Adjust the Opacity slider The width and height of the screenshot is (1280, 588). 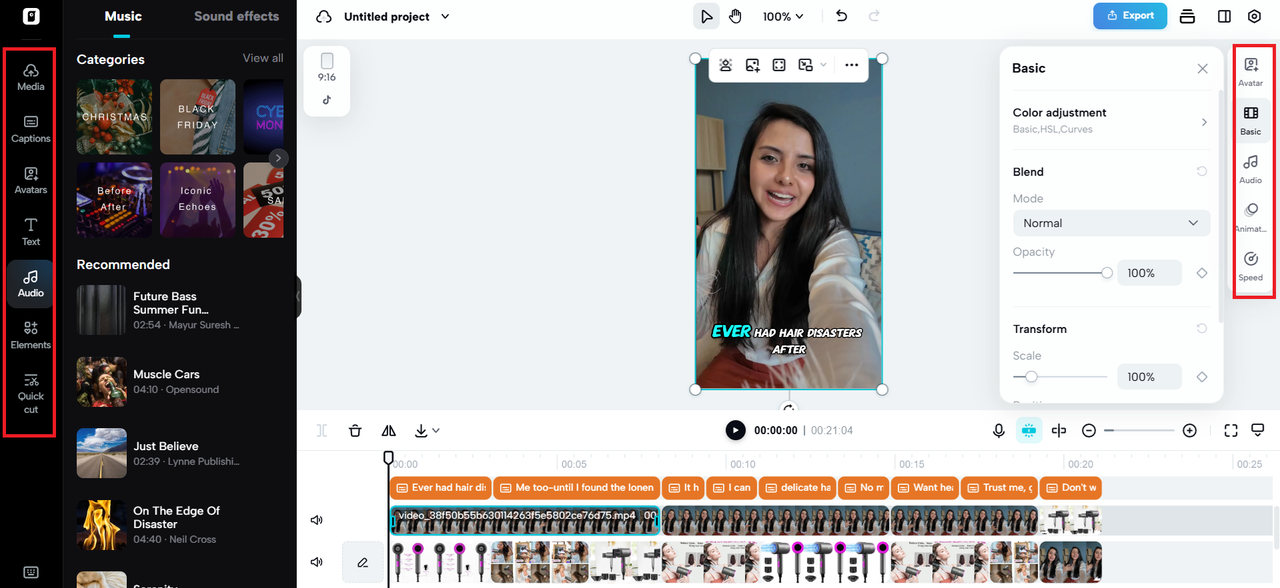point(1062,273)
